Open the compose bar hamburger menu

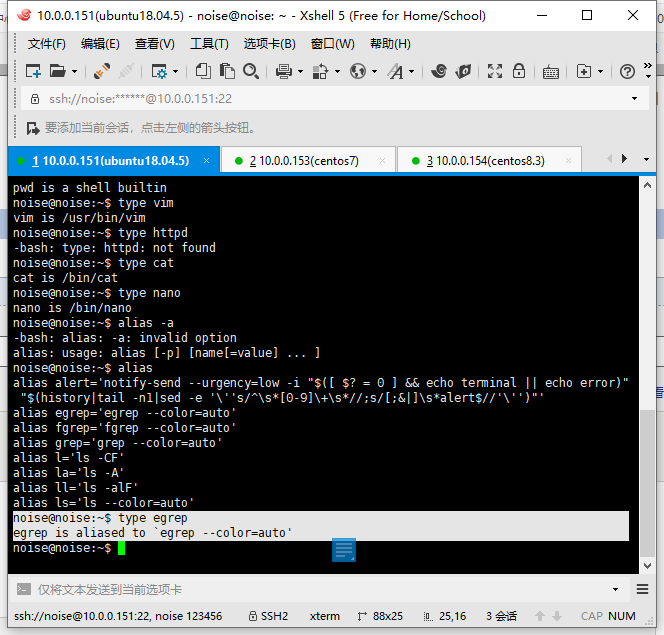point(642,589)
